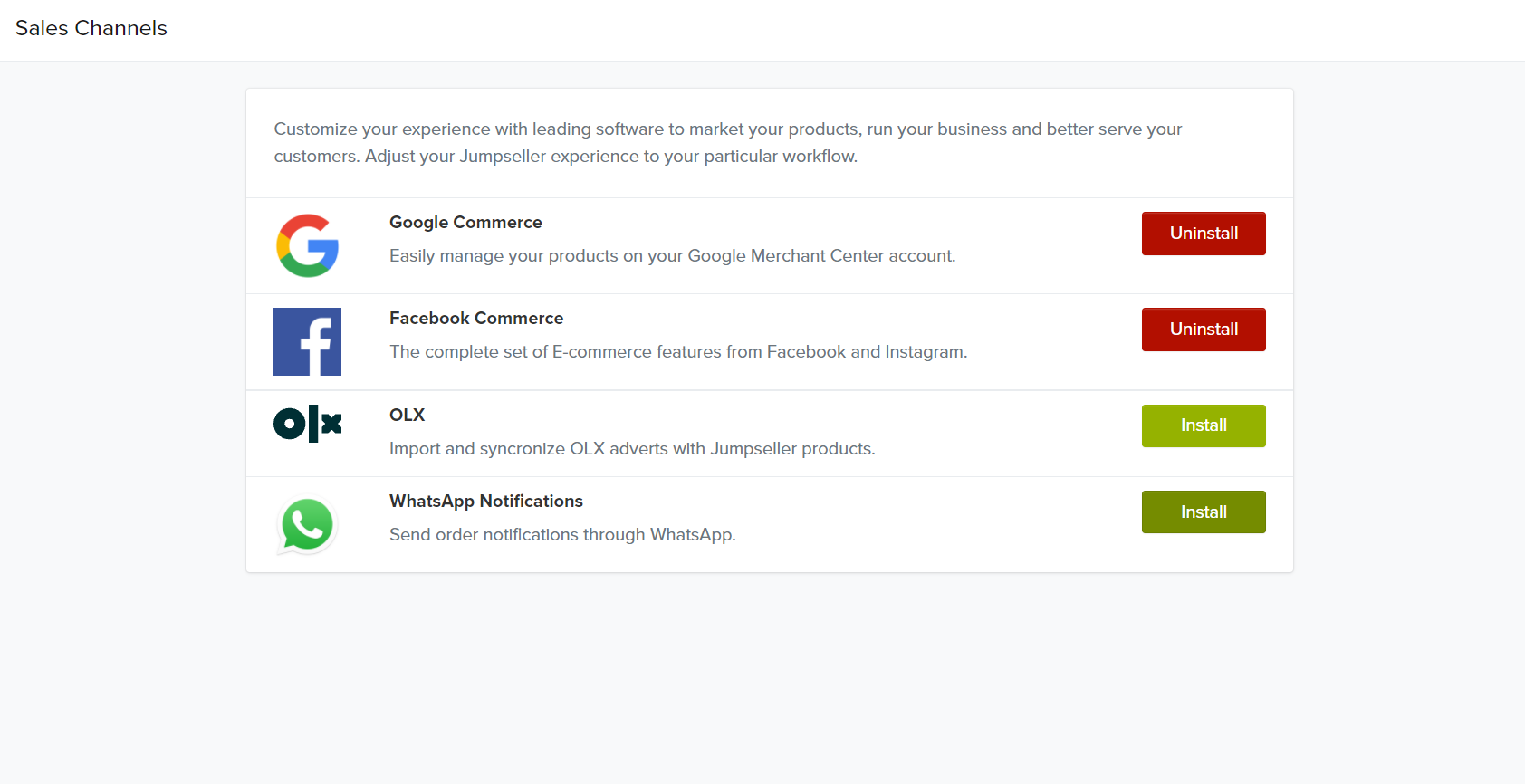The height and width of the screenshot is (784, 1525).
Task: Click the intro paragraph about customizing experience
Action: (x=728, y=143)
